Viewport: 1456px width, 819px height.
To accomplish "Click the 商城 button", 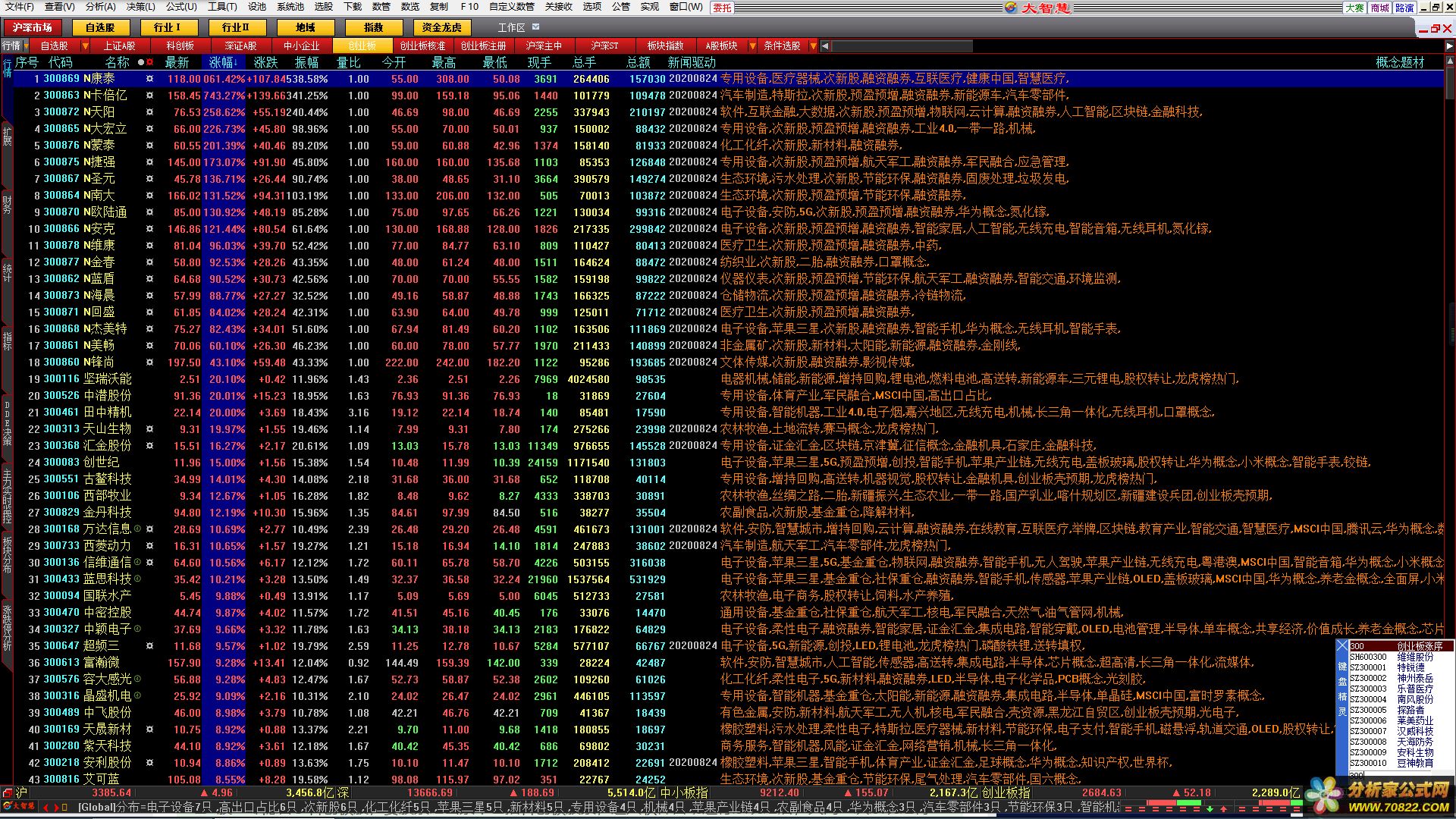I will (x=1380, y=8).
